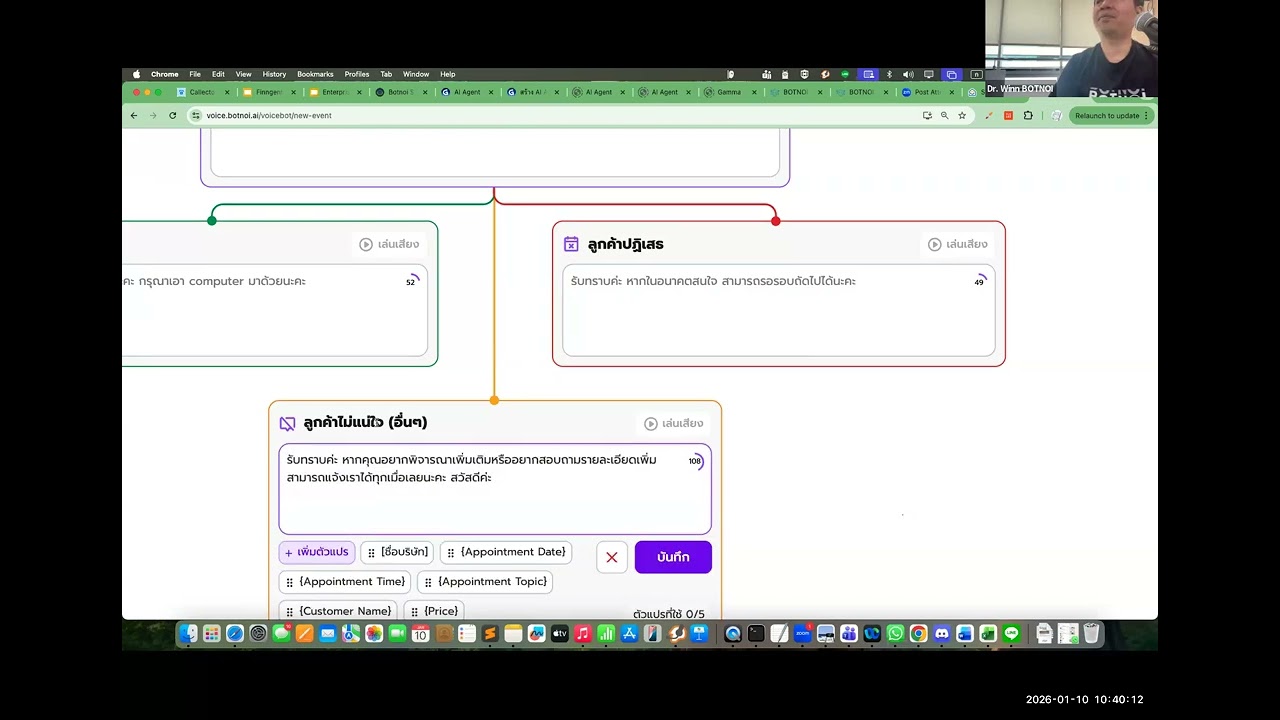This screenshot has width=1280, height=720.
Task: Open Finder from the dock
Action: [188, 633]
